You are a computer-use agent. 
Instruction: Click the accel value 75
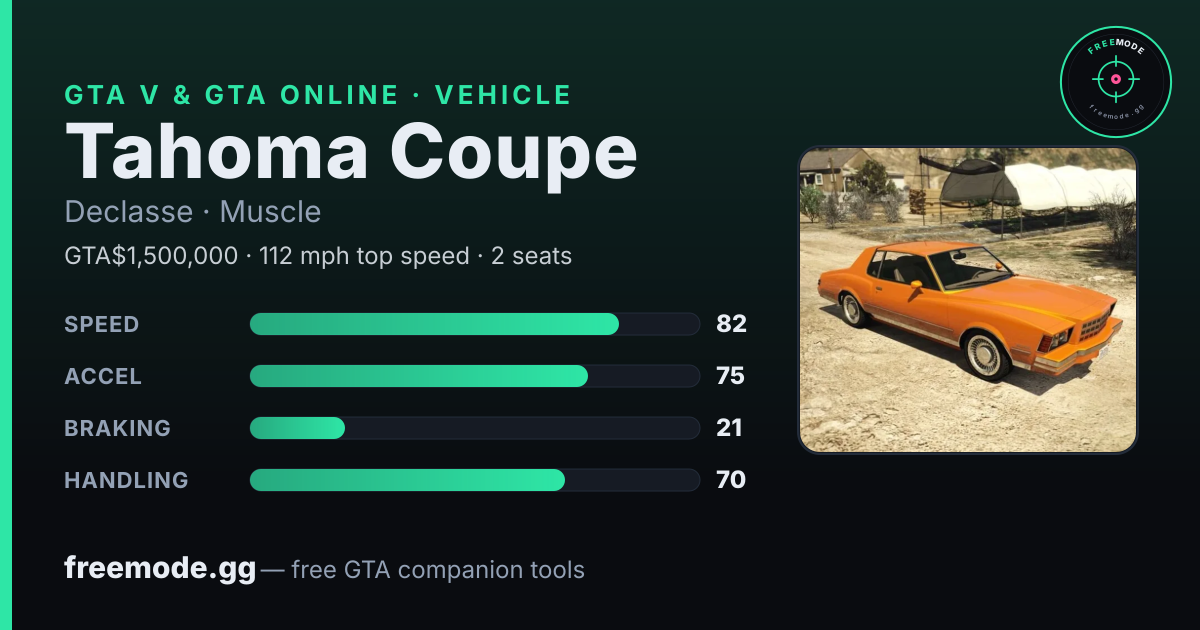(731, 376)
